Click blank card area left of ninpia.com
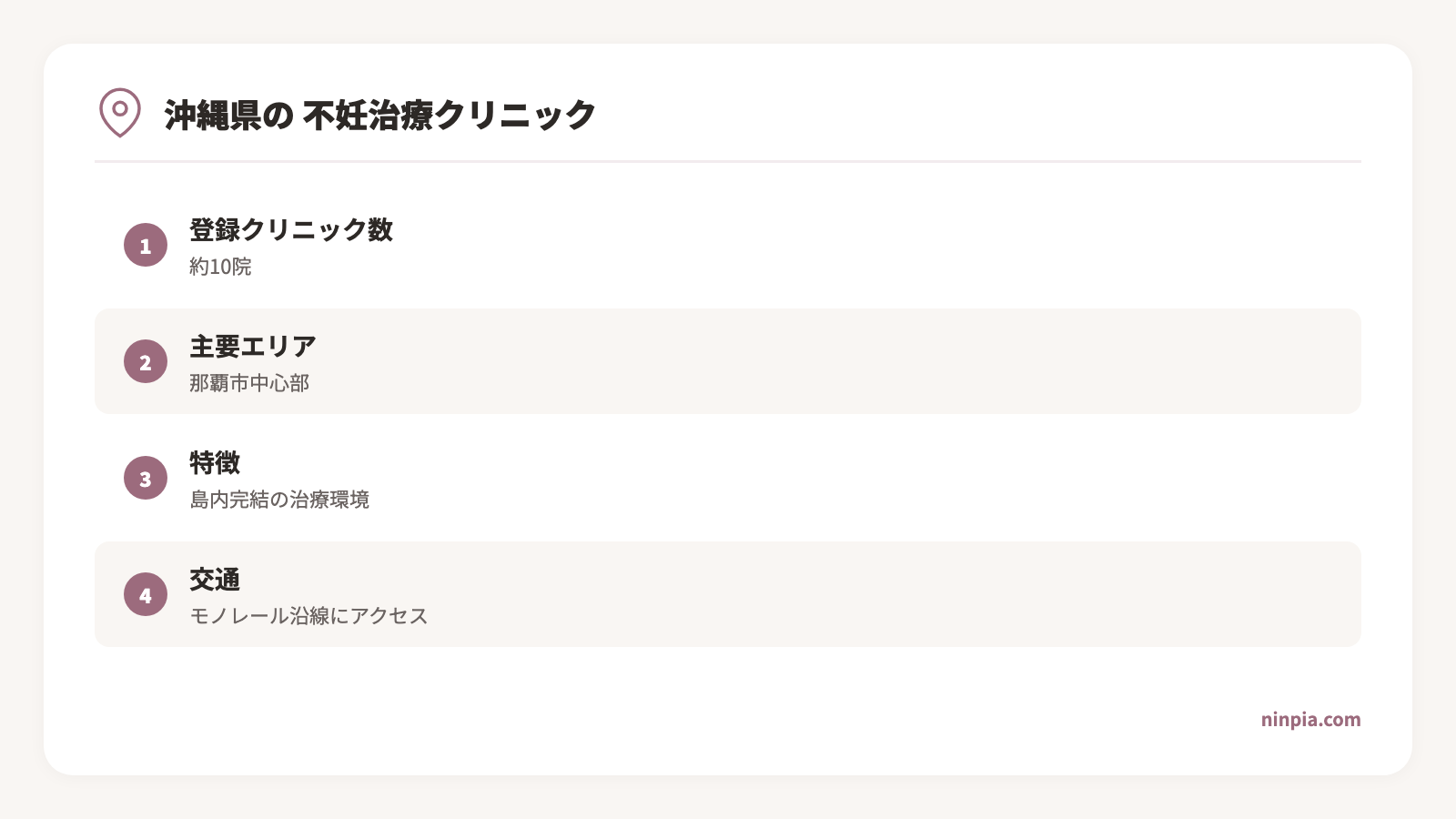The width and height of the screenshot is (1456, 819). click(728, 720)
